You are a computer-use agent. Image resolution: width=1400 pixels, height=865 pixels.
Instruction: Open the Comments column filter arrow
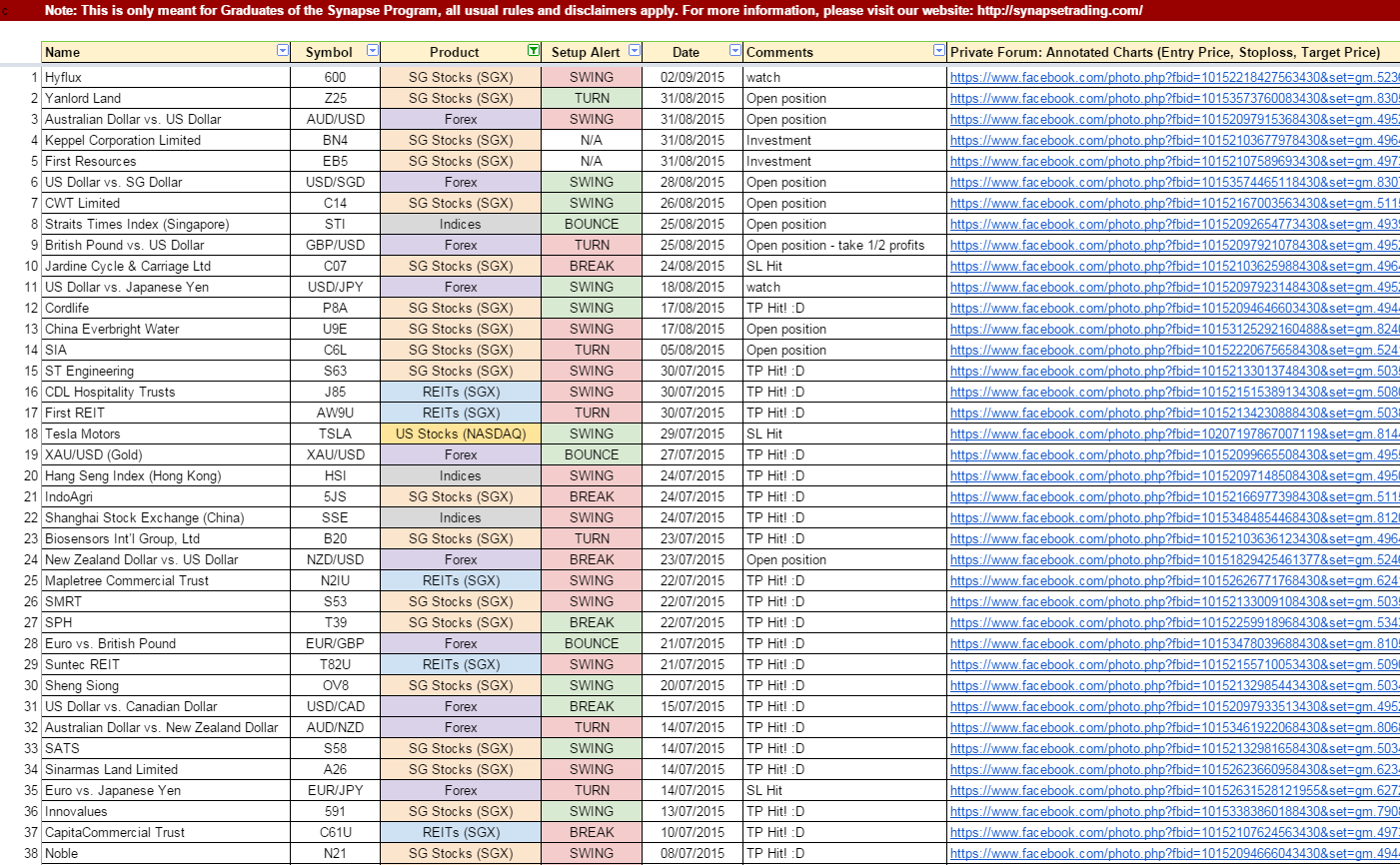[938, 51]
